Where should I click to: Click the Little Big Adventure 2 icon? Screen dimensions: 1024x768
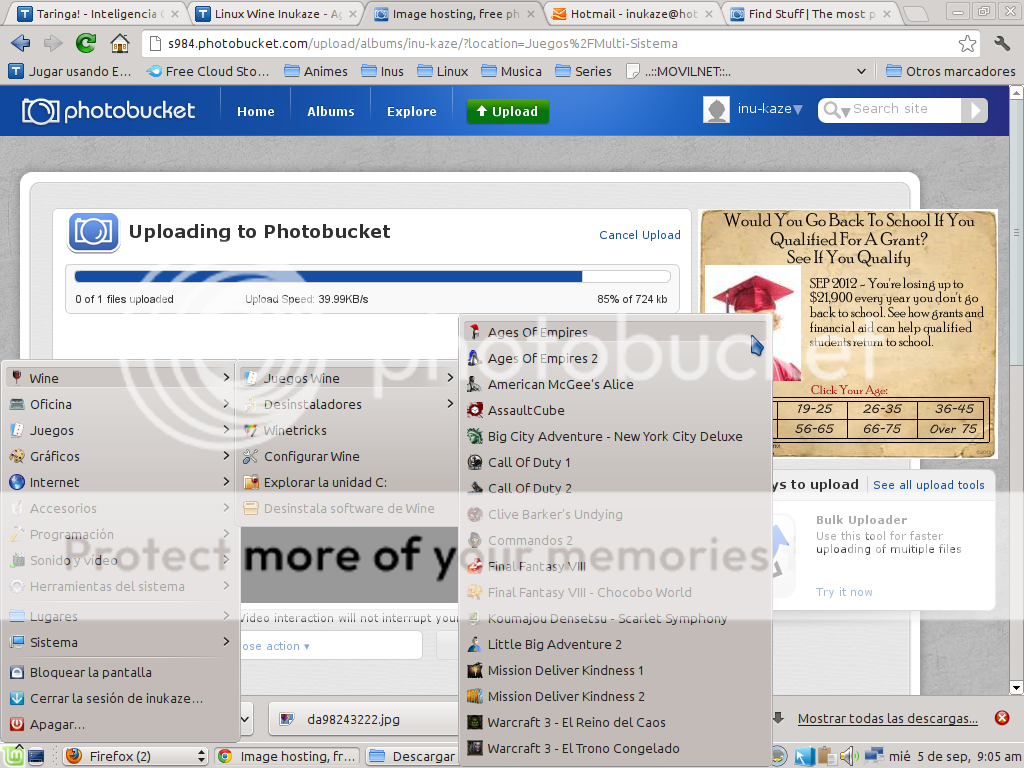pos(475,644)
